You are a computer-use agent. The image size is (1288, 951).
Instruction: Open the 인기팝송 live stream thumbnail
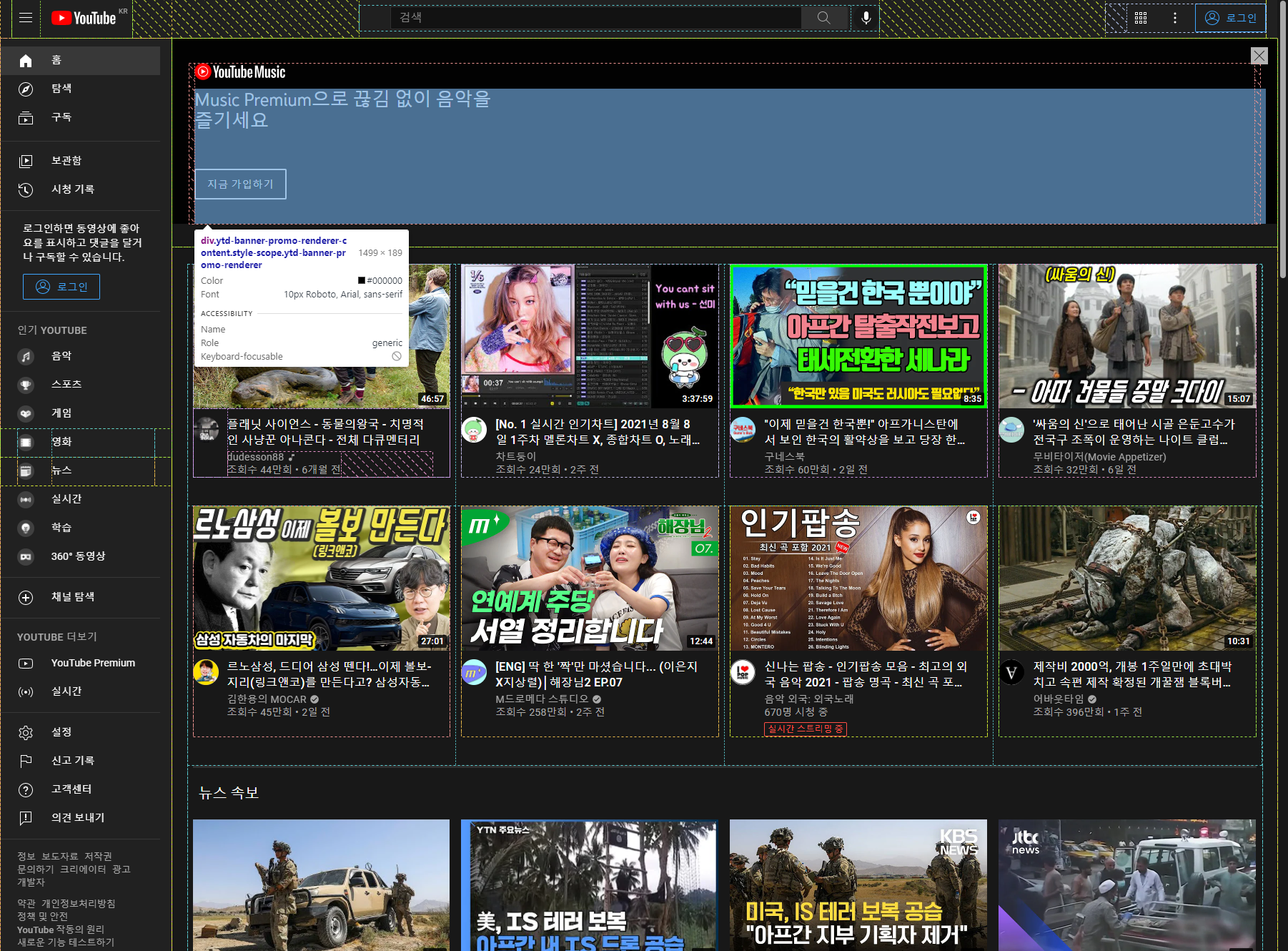[858, 578]
